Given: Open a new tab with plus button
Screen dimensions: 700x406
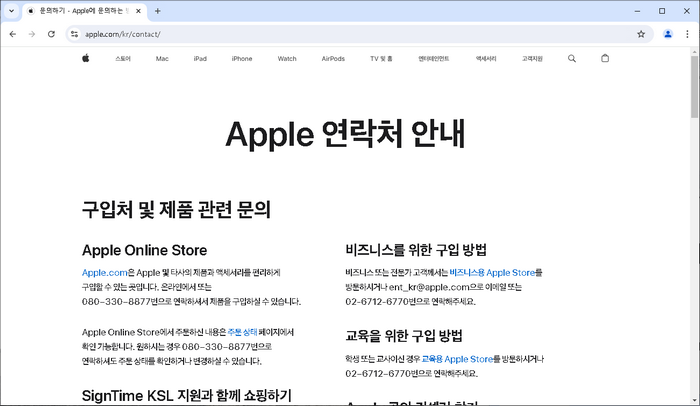Looking at the screenshot, I should click(158, 11).
